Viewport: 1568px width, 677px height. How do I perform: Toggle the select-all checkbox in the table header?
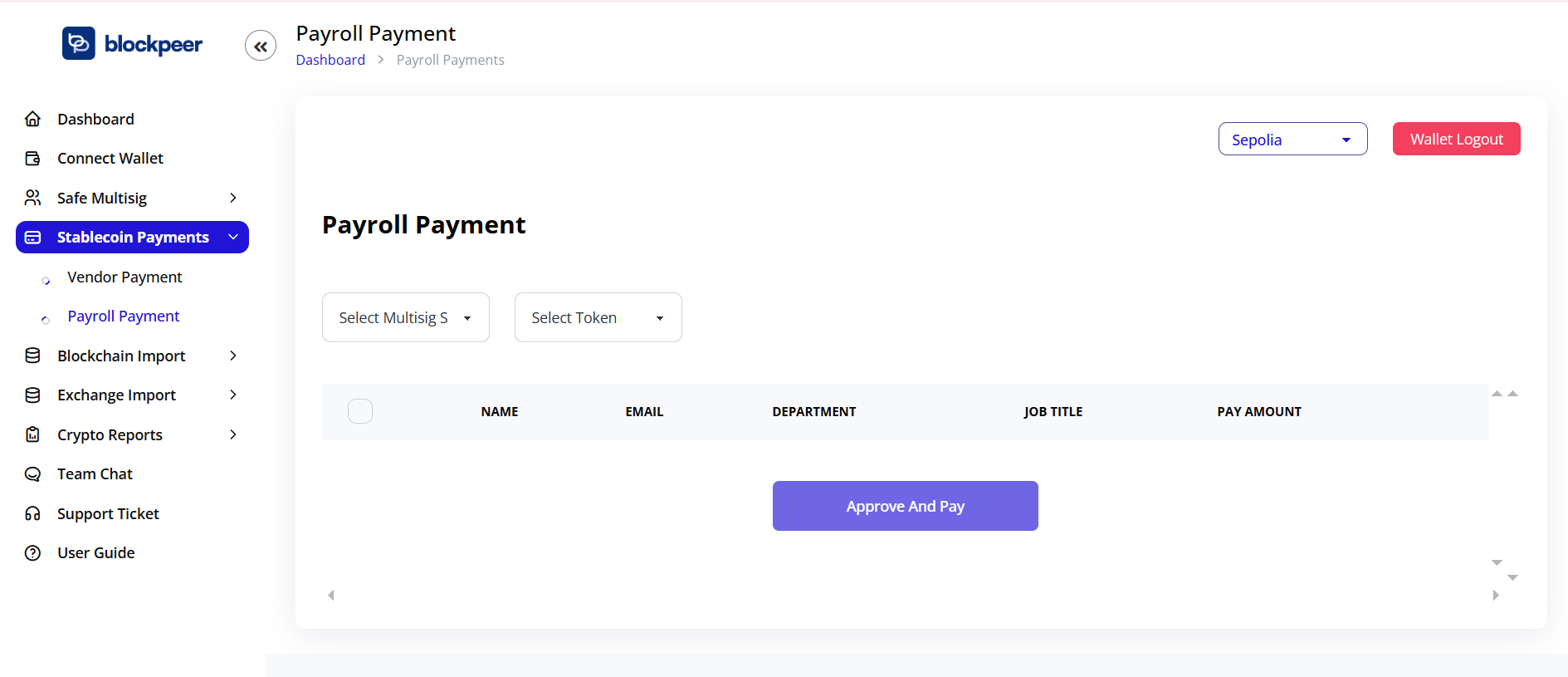(x=360, y=410)
